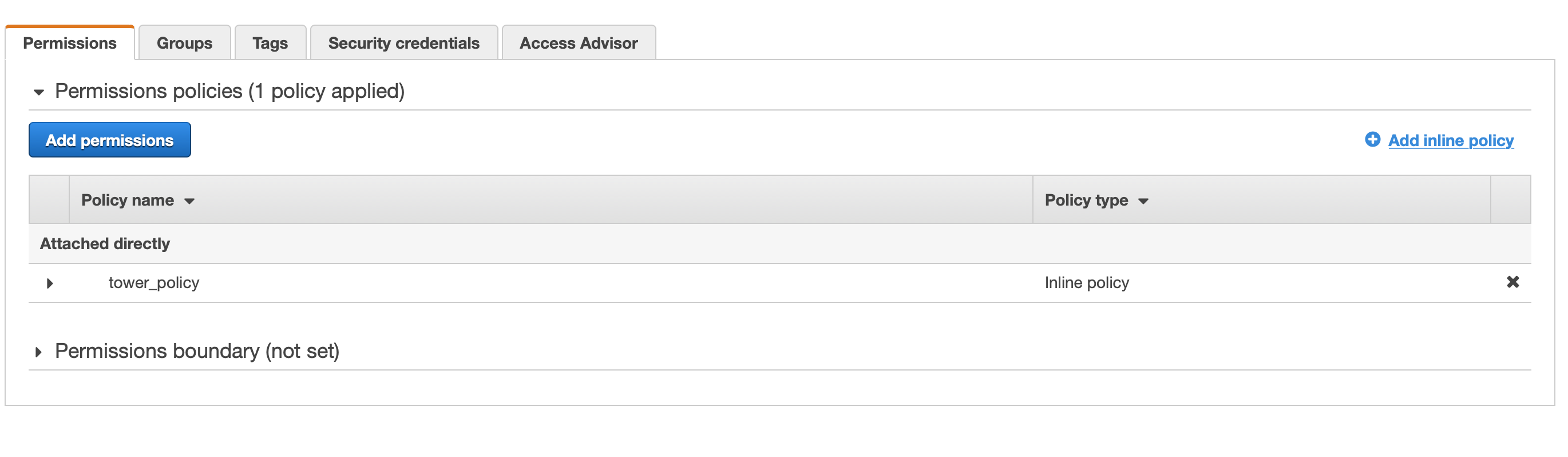Open the Access Advisor tab
This screenshot has height=457, width=1568.
pos(578,44)
